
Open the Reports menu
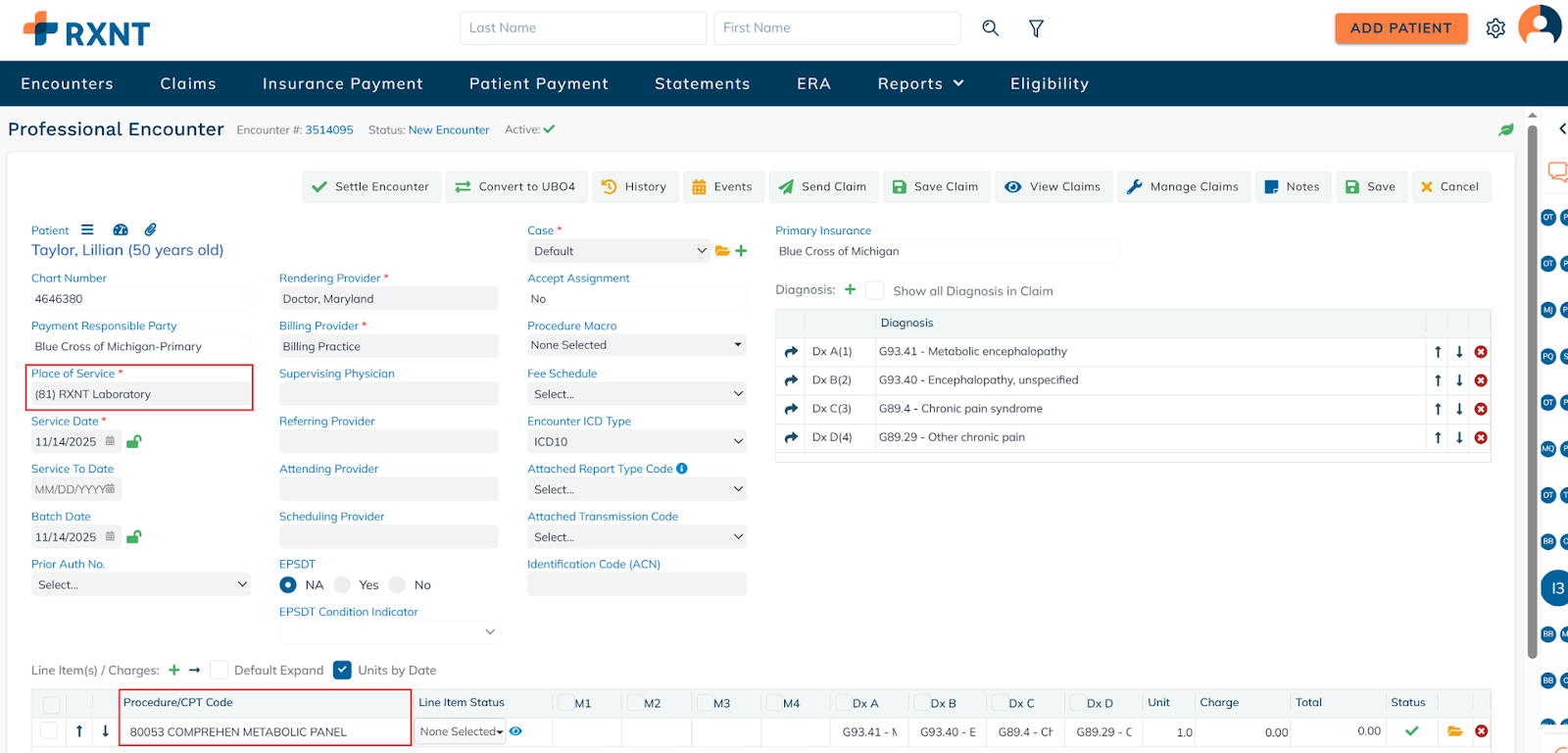[x=920, y=84]
